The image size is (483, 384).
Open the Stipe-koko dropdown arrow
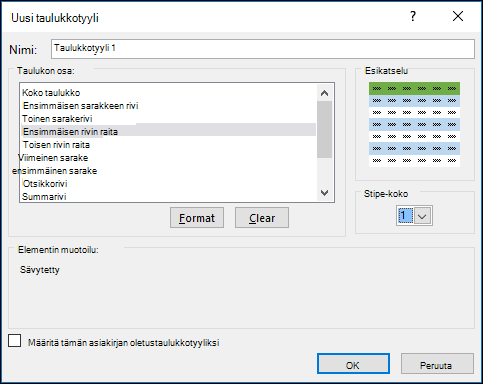click(422, 216)
